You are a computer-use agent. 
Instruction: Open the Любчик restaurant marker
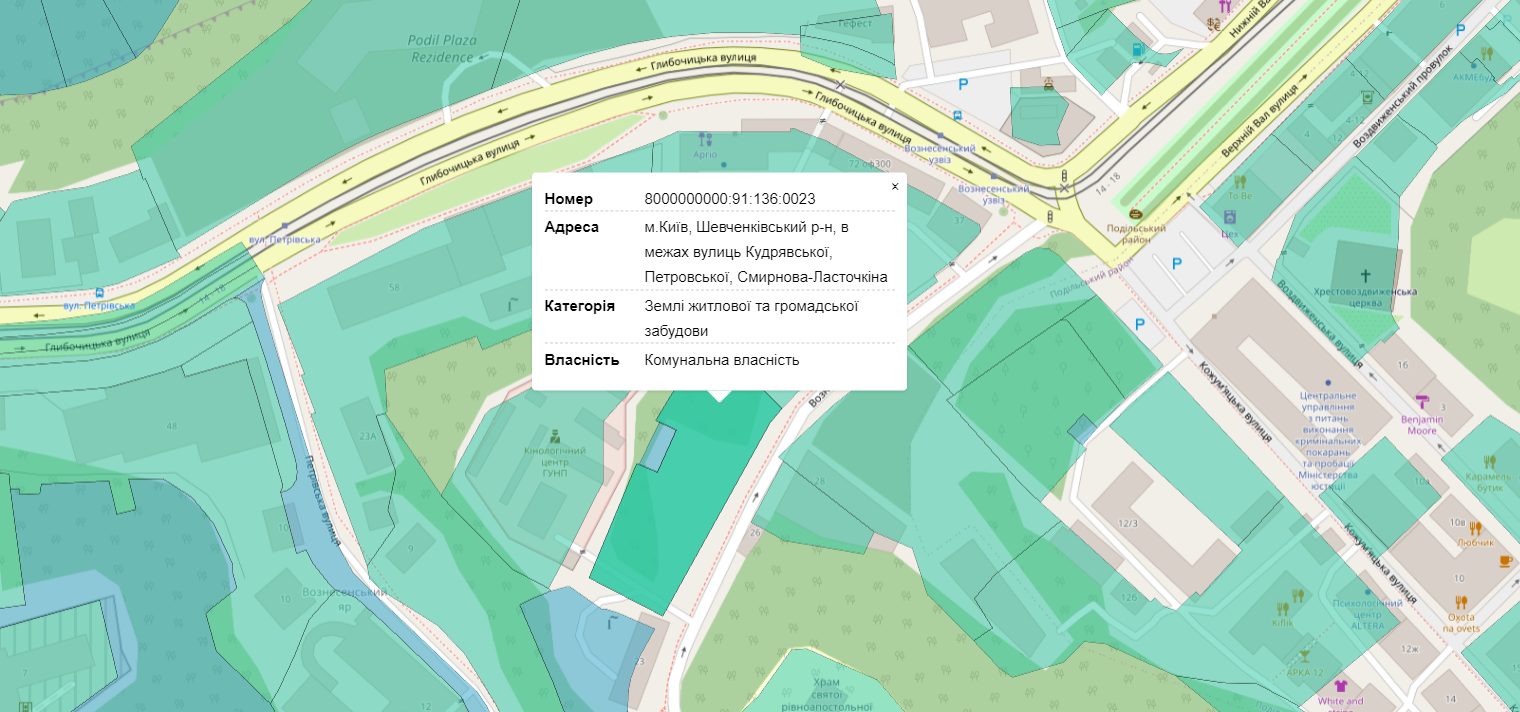1475,529
